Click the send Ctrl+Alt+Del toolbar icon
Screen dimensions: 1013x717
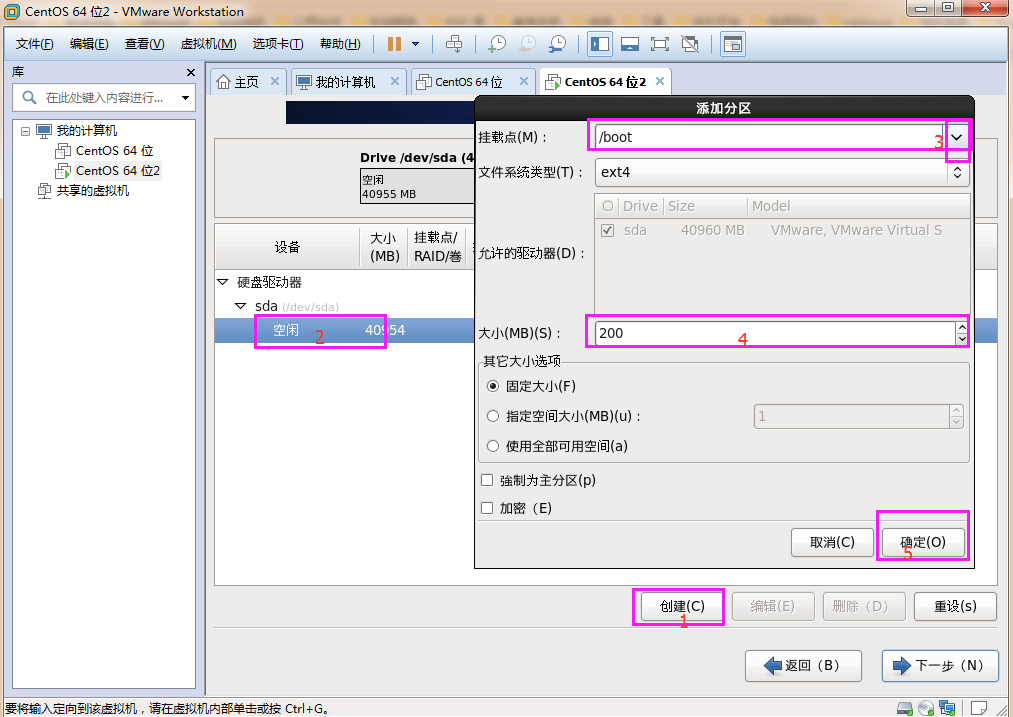(454, 44)
